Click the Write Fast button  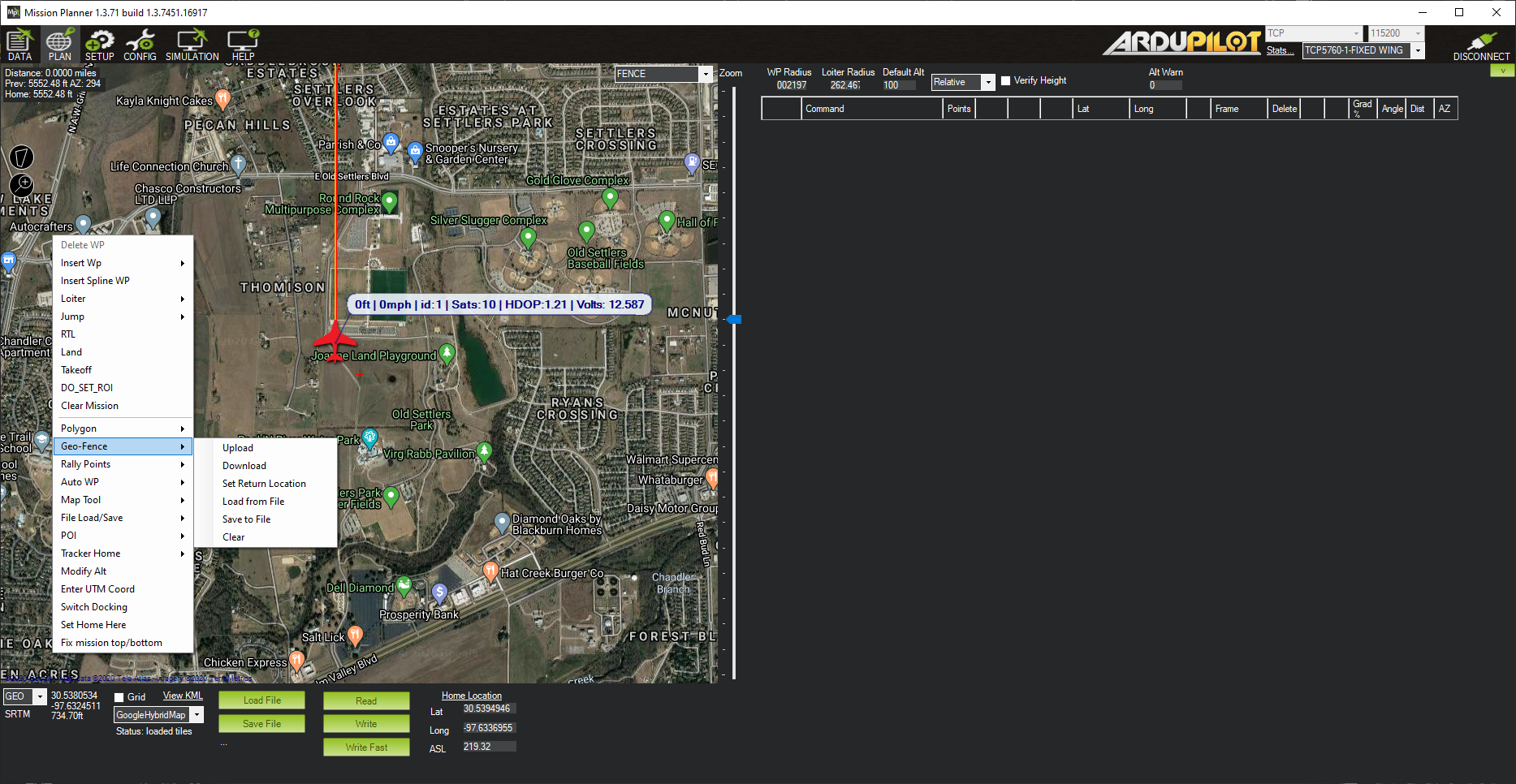[x=366, y=747]
